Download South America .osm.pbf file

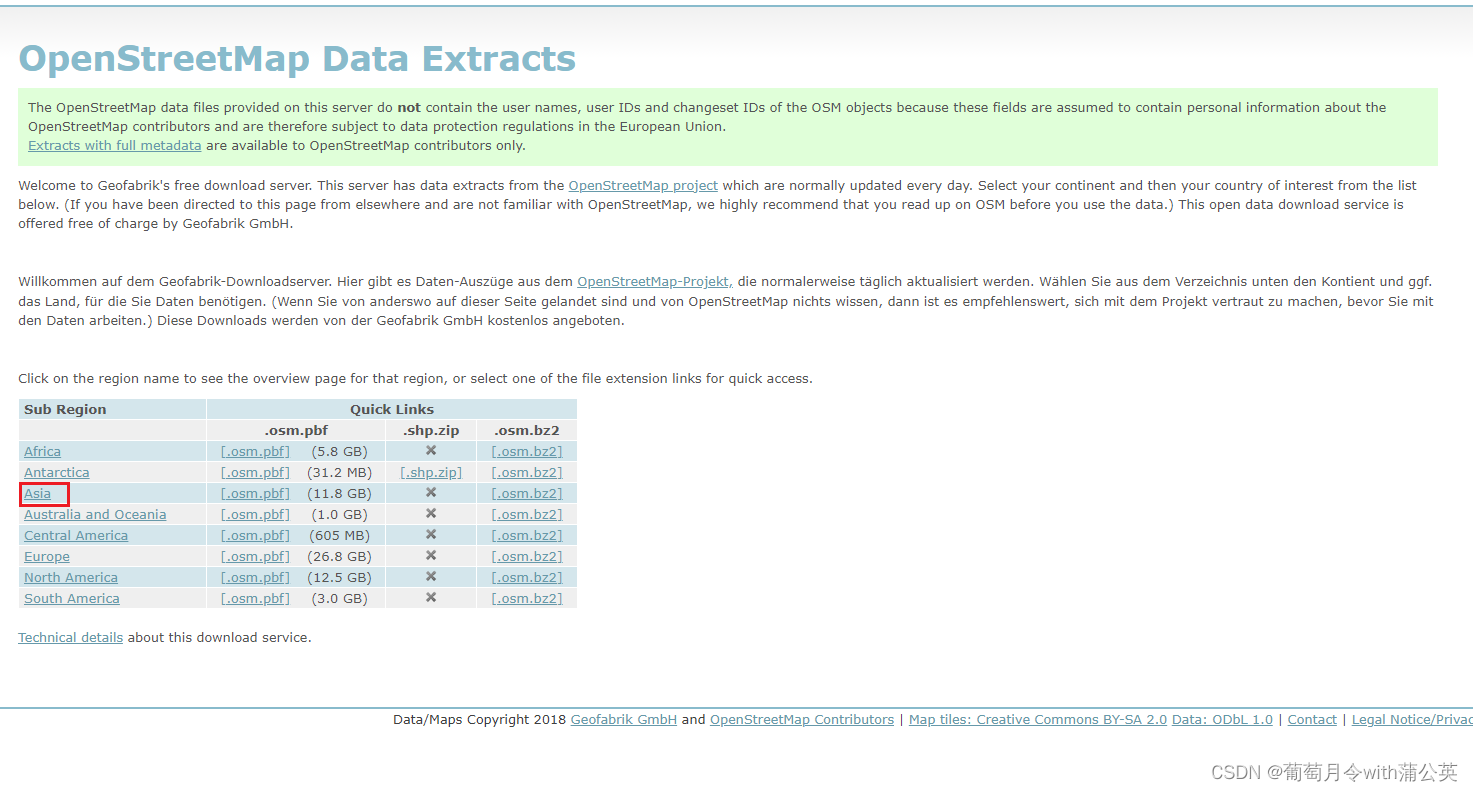[255, 599]
